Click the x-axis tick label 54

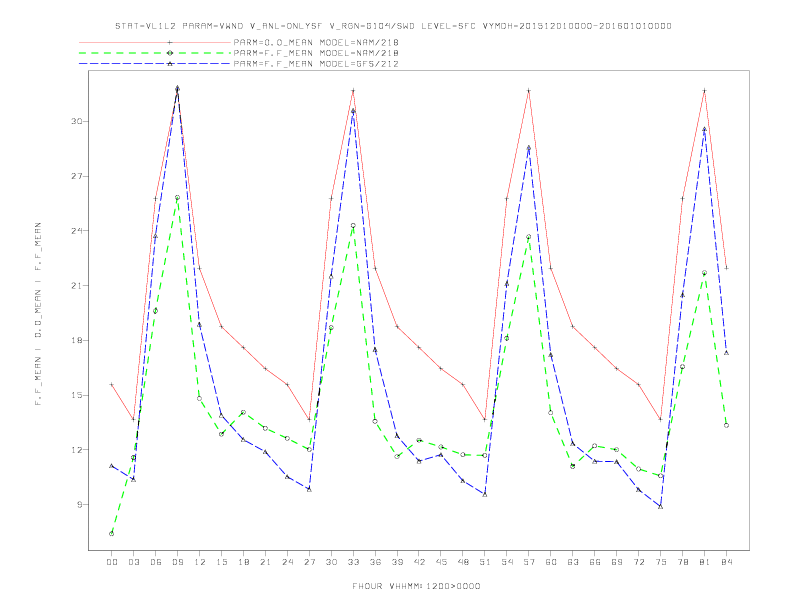(507, 562)
